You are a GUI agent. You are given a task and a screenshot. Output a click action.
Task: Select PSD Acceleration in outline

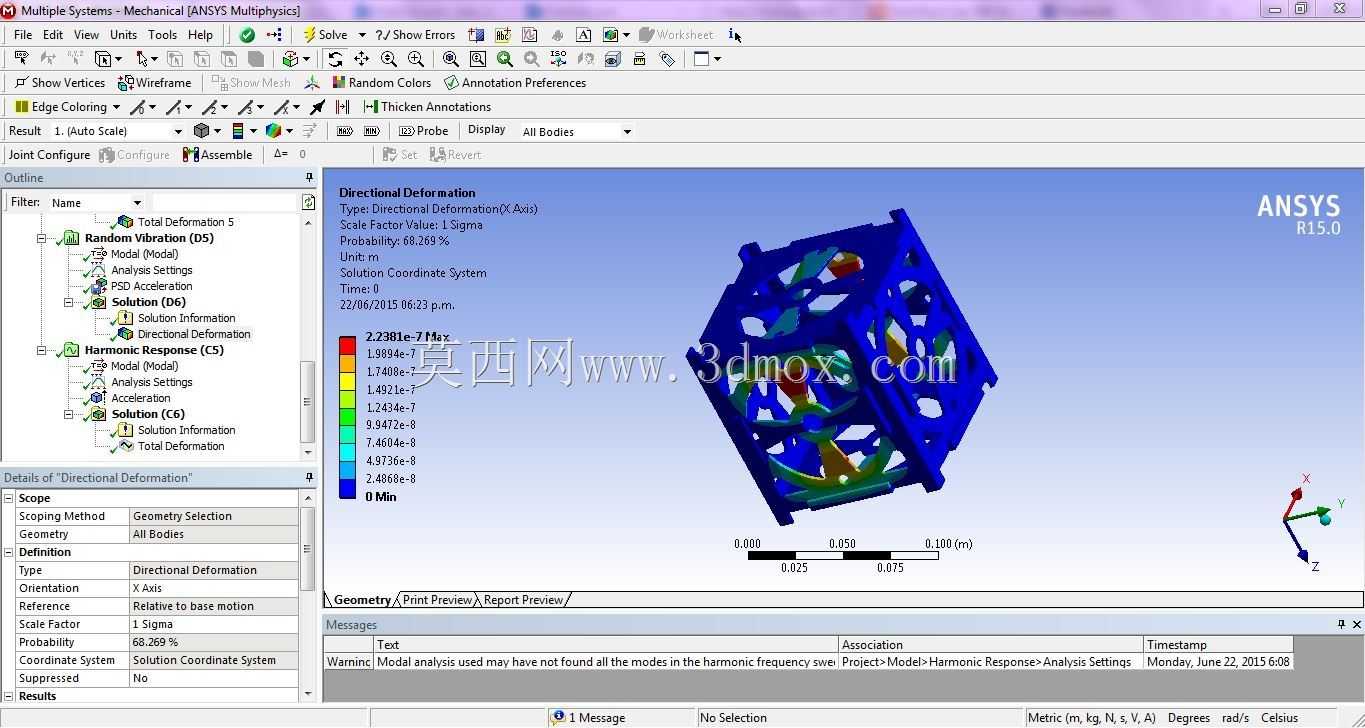click(151, 286)
